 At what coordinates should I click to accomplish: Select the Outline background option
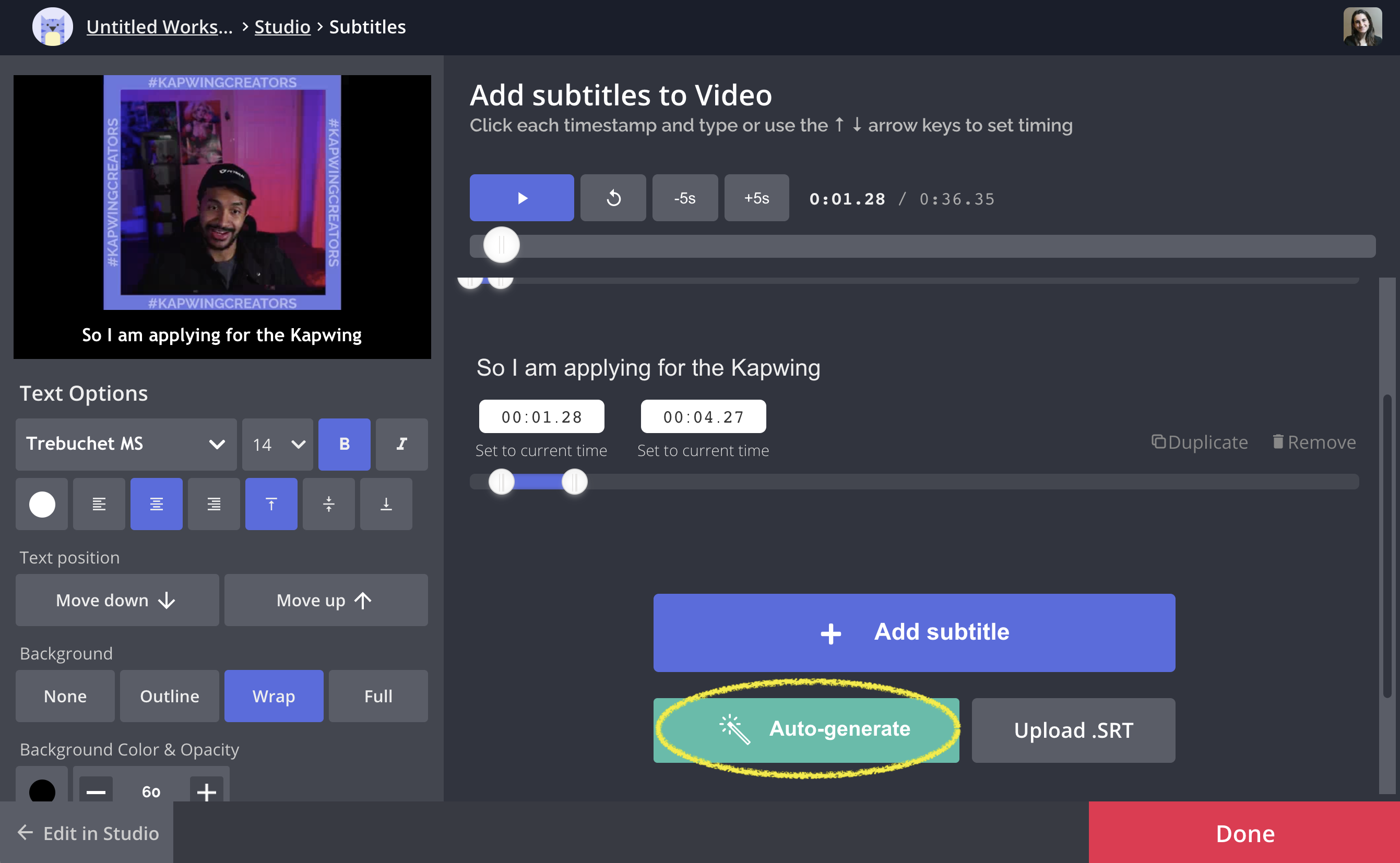coord(170,695)
